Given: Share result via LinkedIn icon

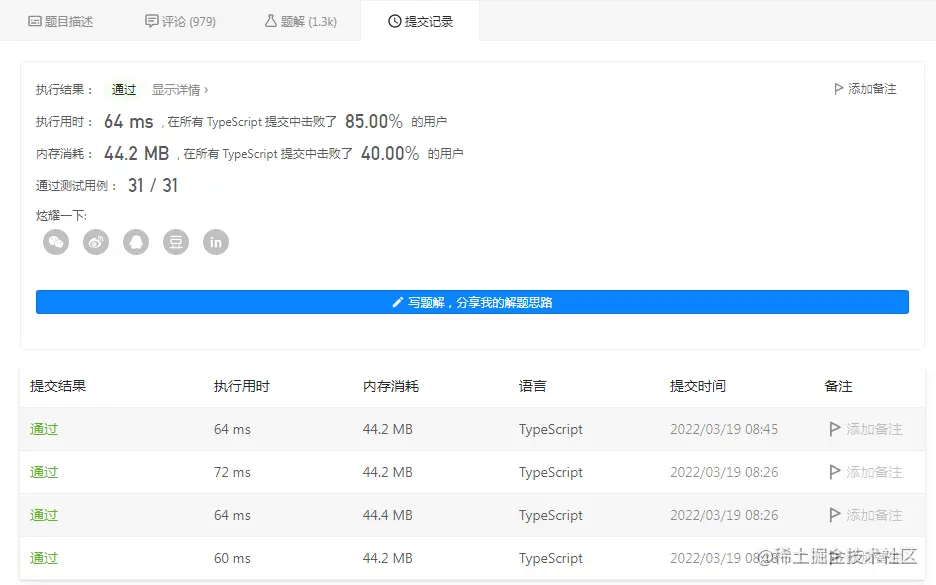Looking at the screenshot, I should [216, 242].
